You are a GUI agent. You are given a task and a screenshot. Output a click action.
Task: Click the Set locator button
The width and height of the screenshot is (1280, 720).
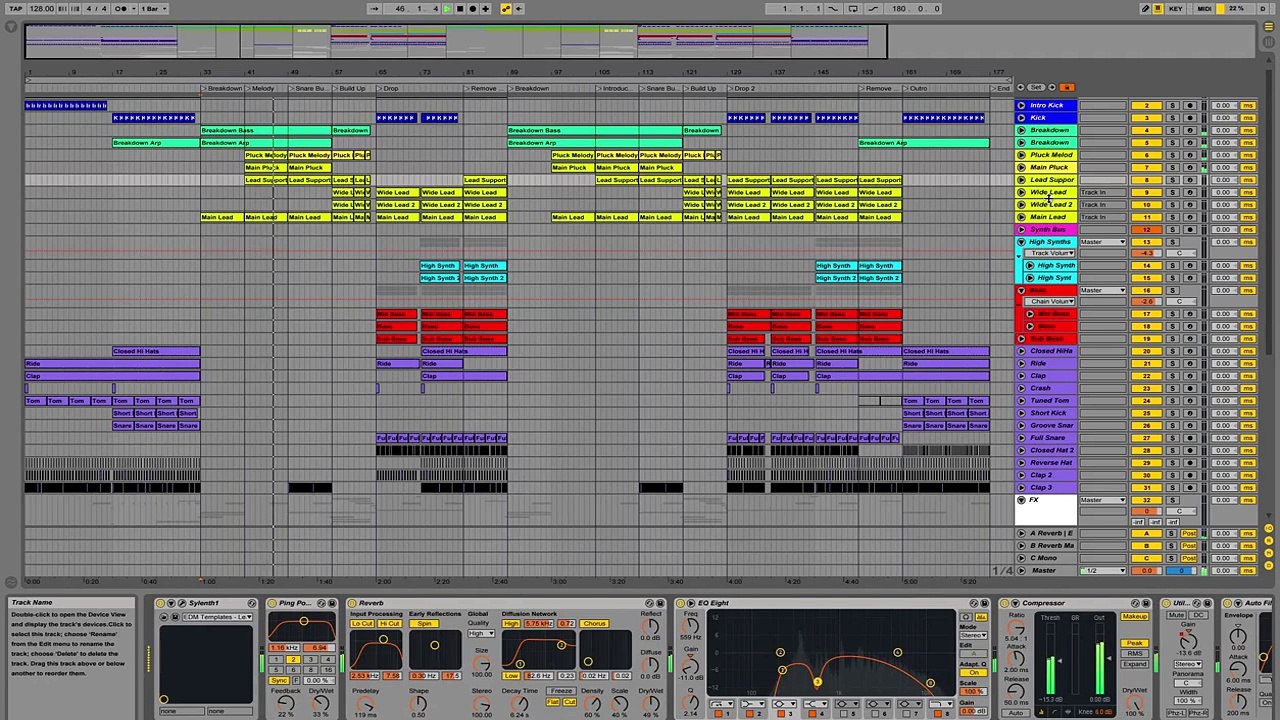tap(1037, 87)
